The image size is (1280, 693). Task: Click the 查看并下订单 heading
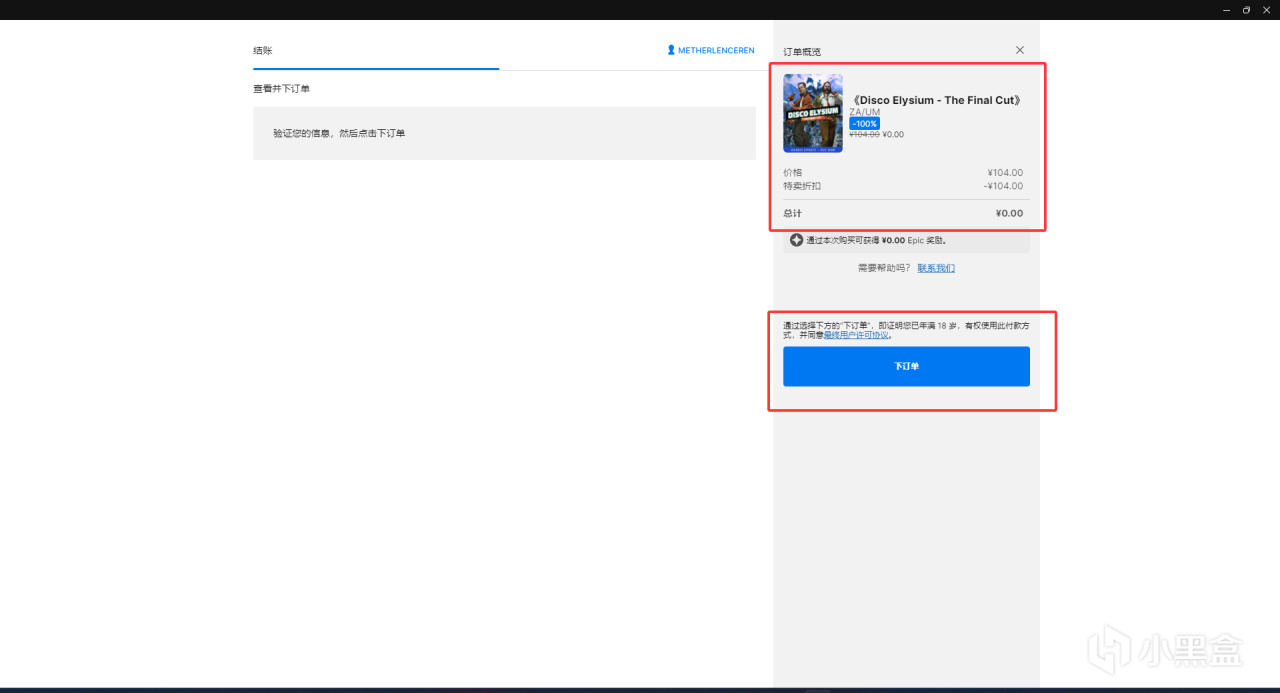[281, 89]
